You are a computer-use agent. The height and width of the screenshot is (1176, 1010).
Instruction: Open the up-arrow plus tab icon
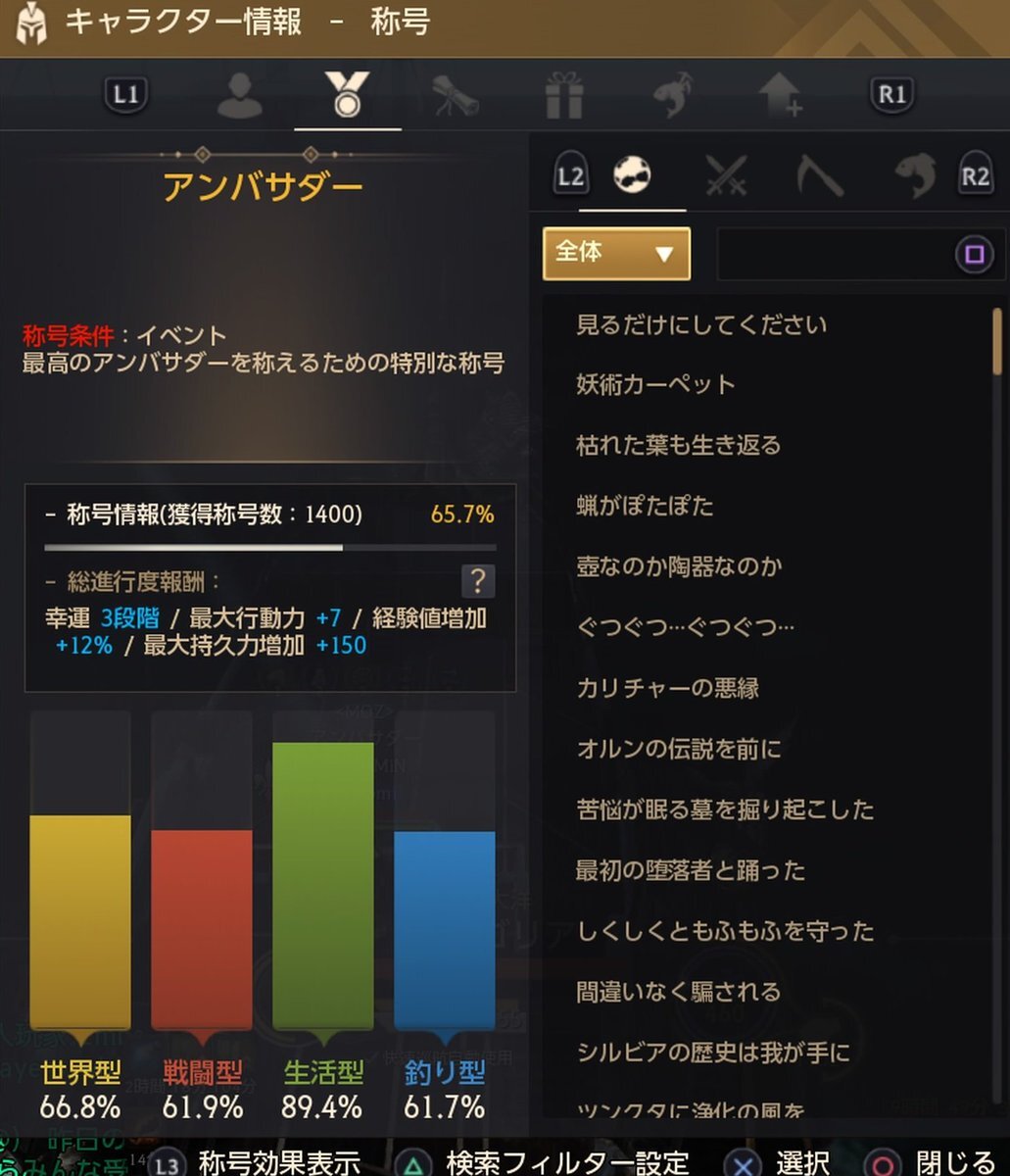pos(781,96)
